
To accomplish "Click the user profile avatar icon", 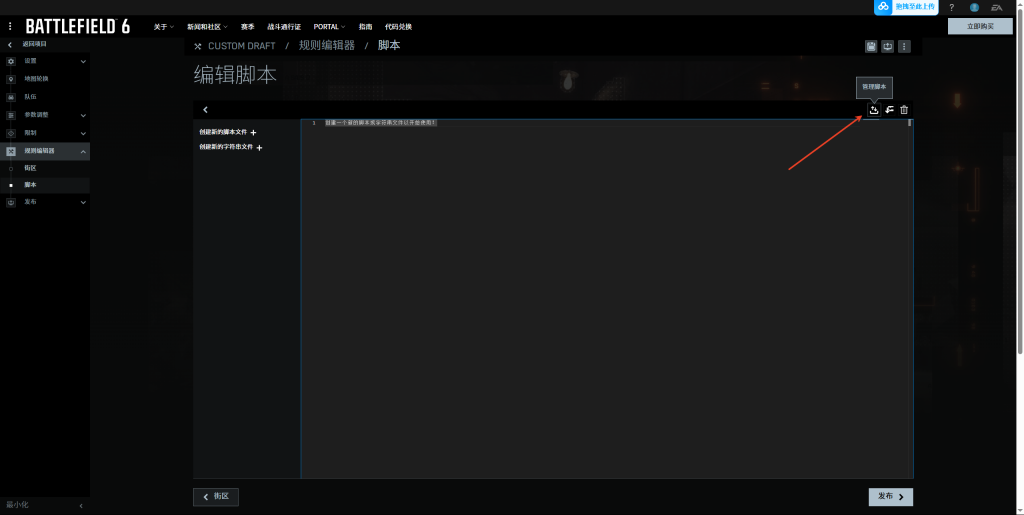I will coord(974,8).
